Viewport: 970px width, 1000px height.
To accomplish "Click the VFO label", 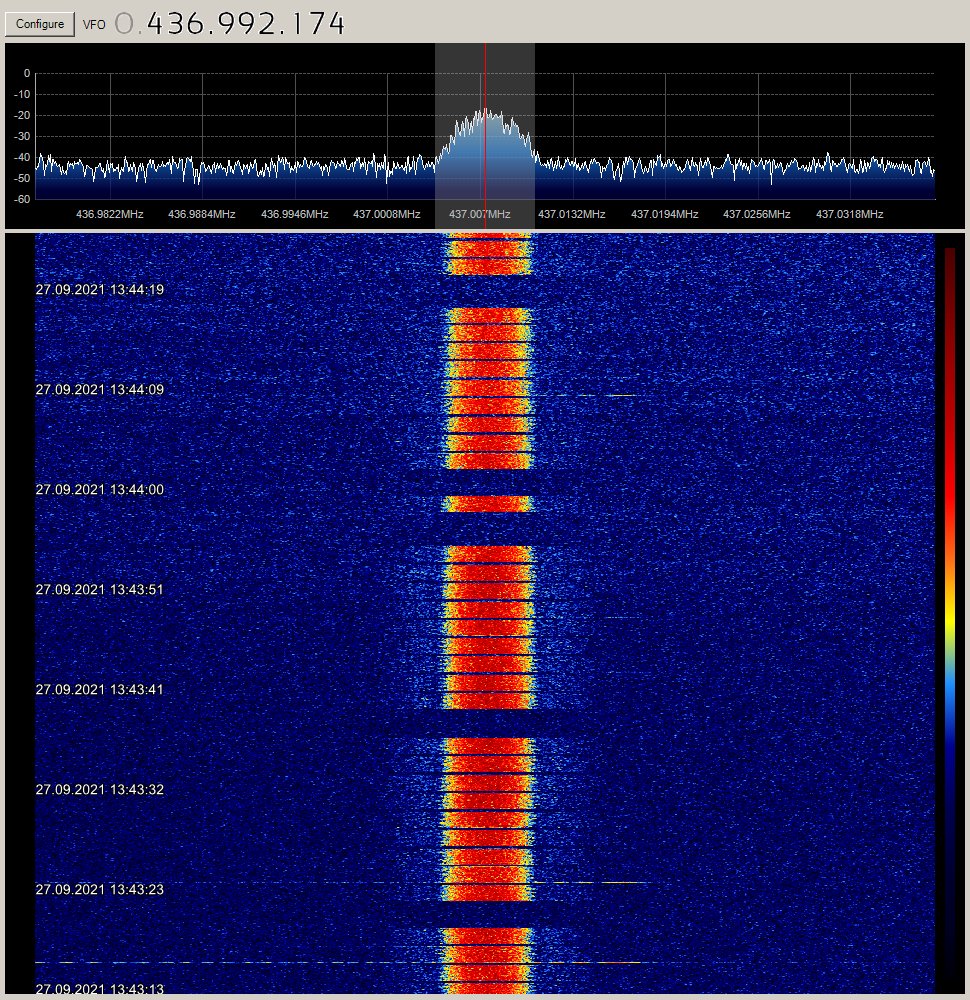I will 94,25.
